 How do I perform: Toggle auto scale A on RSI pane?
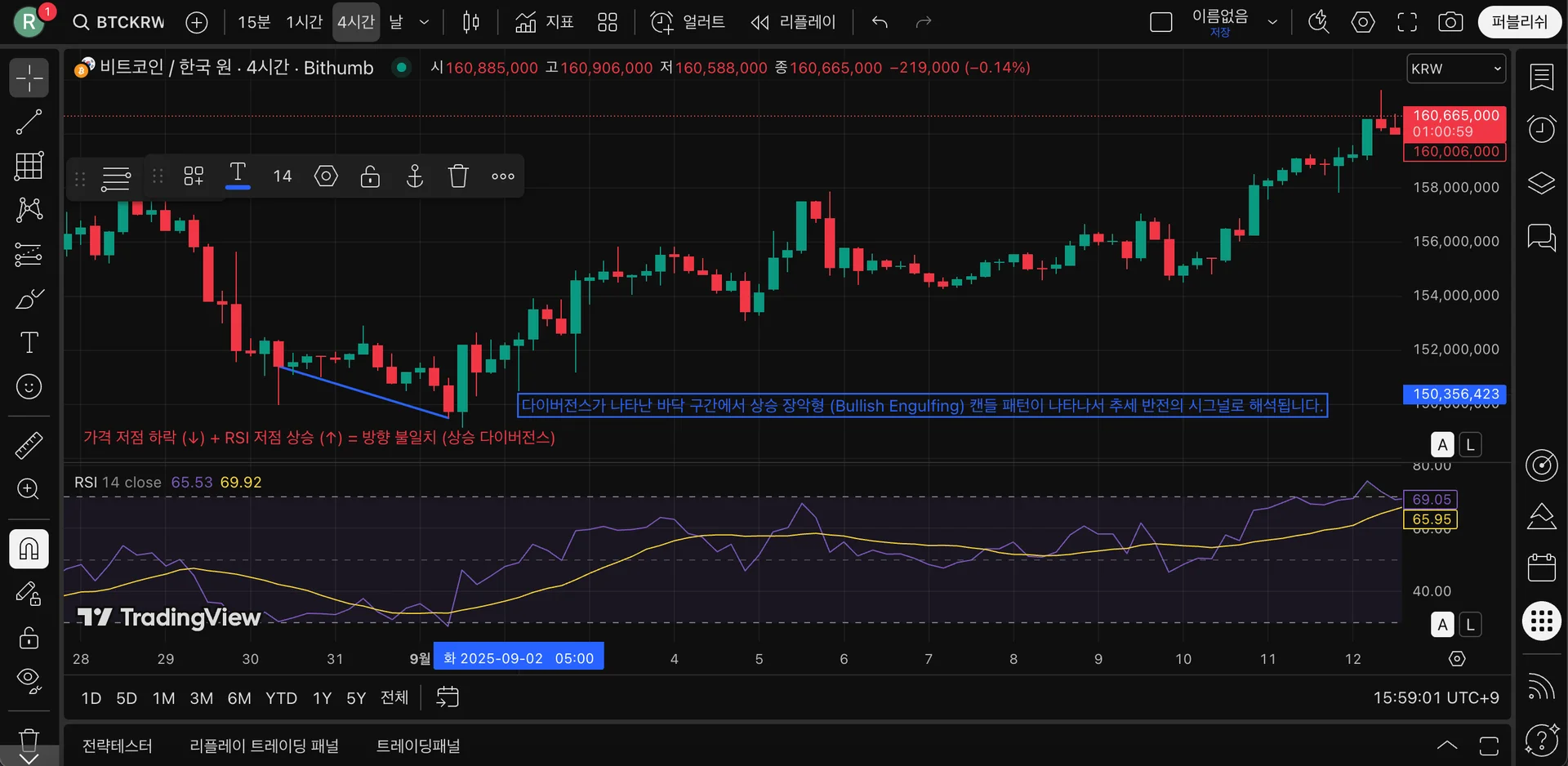1443,625
